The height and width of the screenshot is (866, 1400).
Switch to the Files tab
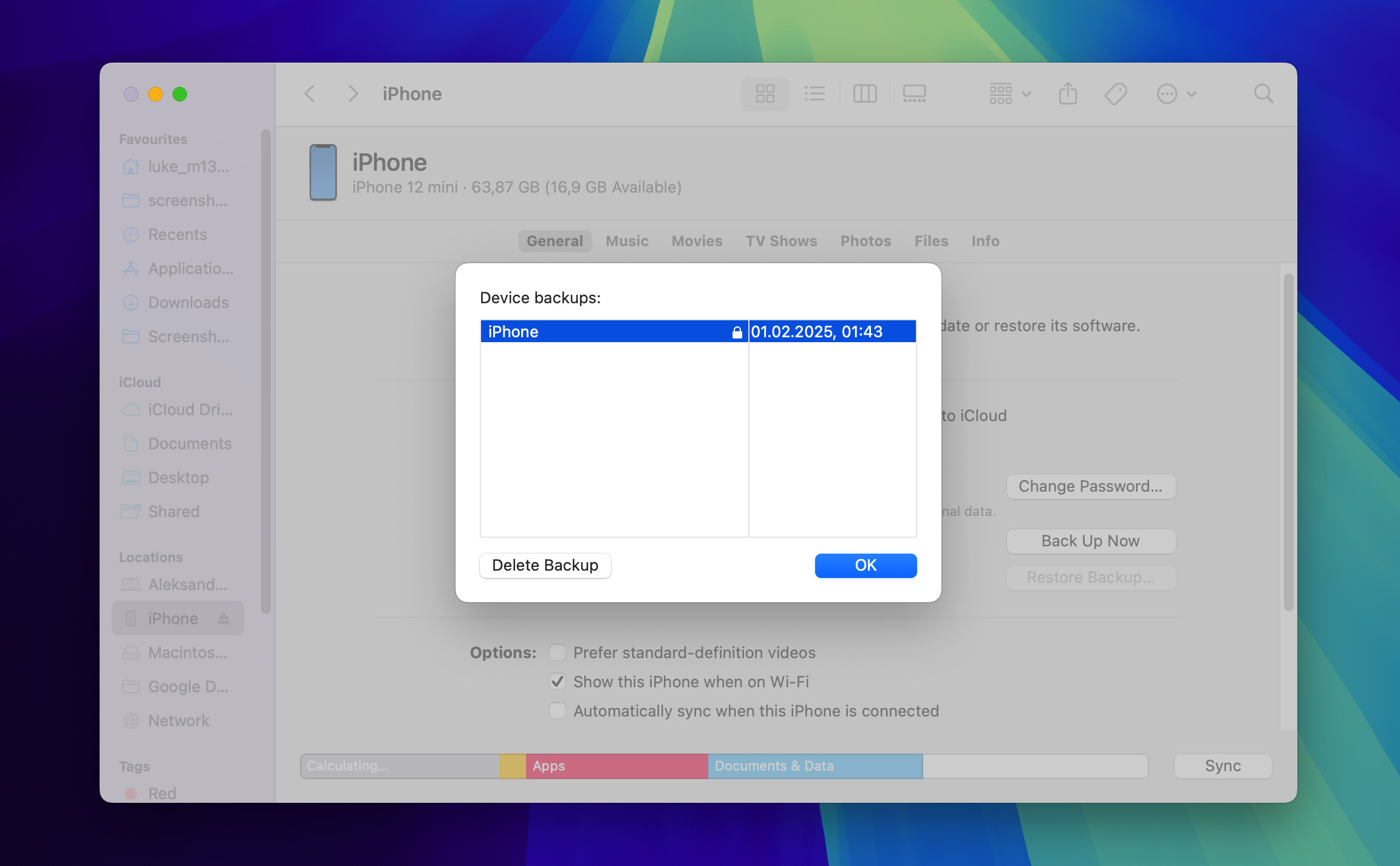click(931, 241)
